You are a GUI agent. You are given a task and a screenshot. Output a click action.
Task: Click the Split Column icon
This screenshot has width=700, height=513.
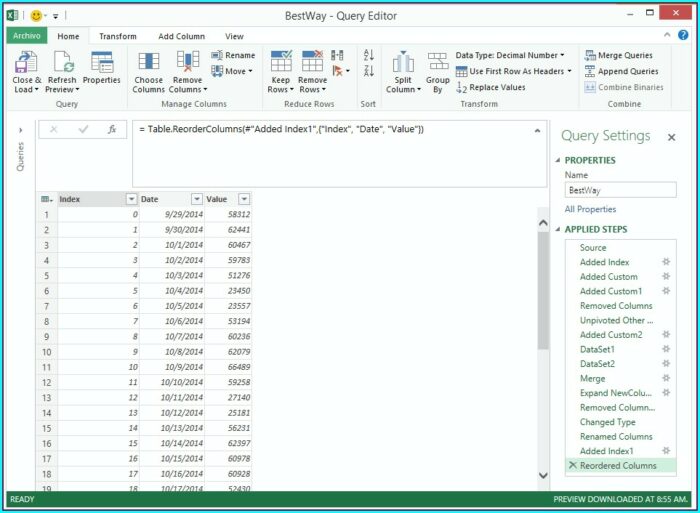click(403, 62)
